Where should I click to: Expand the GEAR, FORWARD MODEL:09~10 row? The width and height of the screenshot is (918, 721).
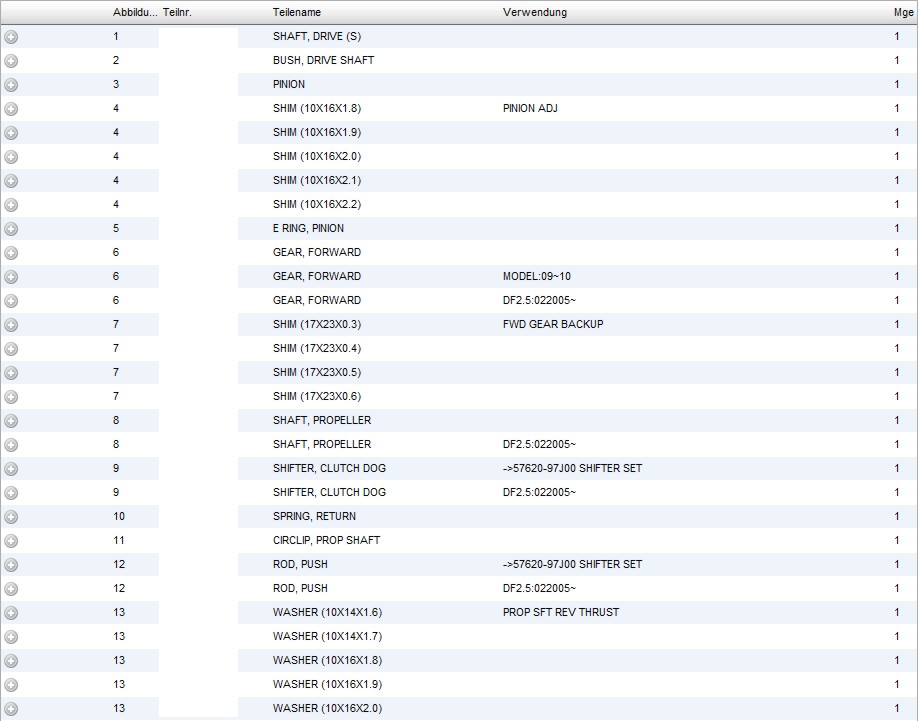tap(11, 277)
